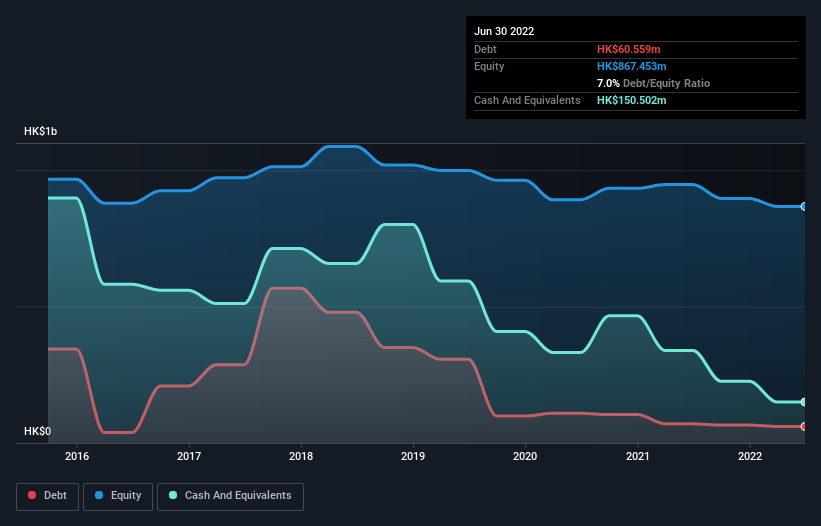821x526 pixels.
Task: Click the red Debt legend dot
Action: (x=32, y=495)
